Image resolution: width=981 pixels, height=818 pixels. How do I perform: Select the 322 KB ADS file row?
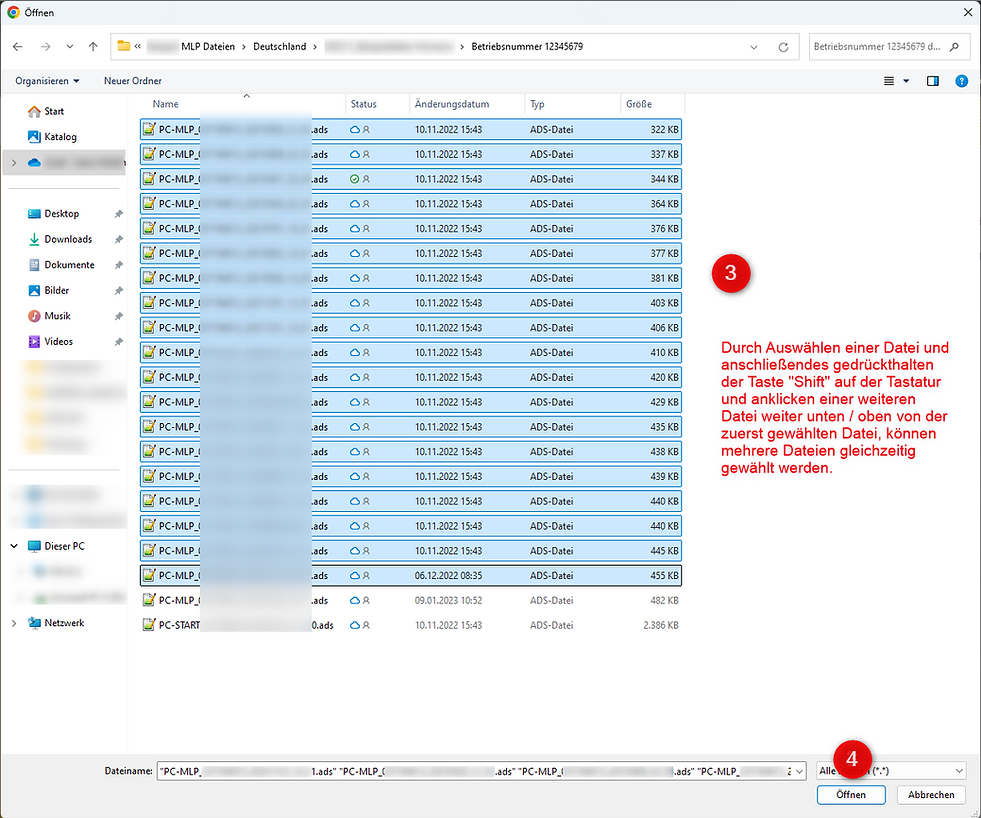[x=410, y=130]
